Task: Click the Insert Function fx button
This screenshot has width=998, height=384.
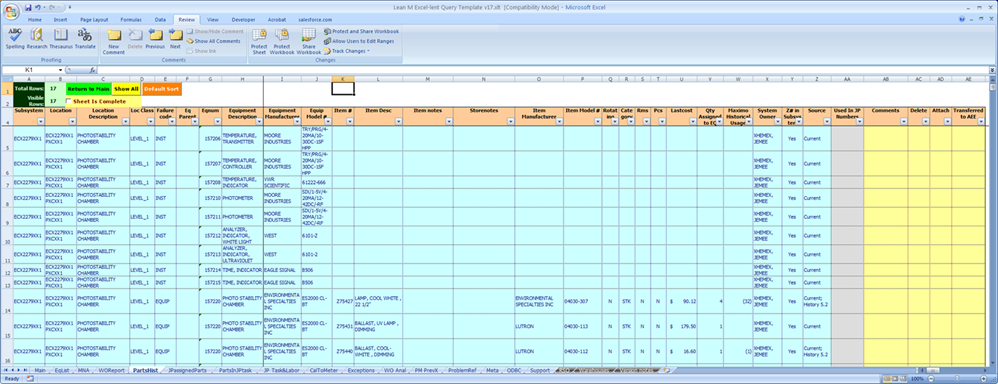Action: [92, 70]
